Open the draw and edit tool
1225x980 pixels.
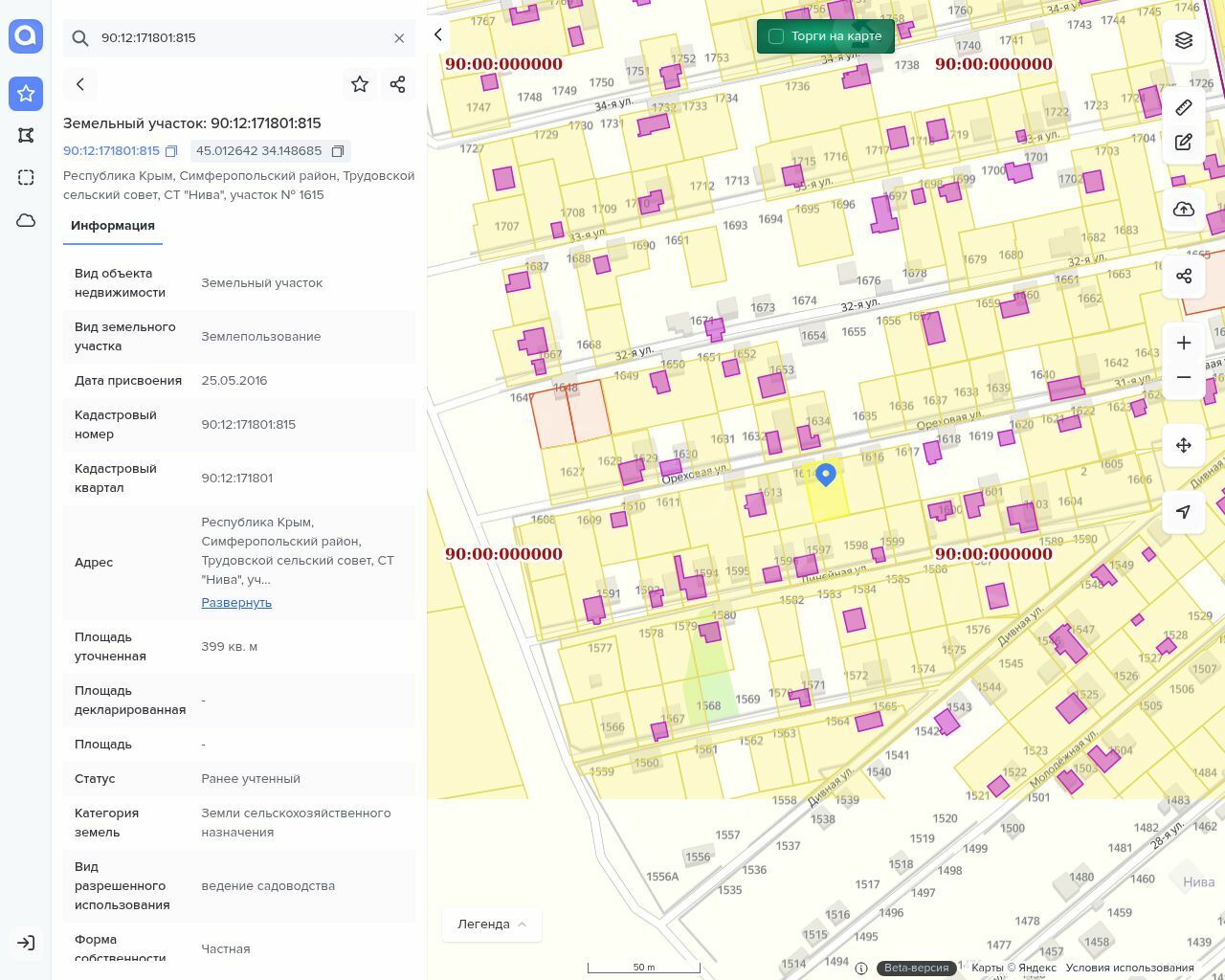click(1184, 142)
